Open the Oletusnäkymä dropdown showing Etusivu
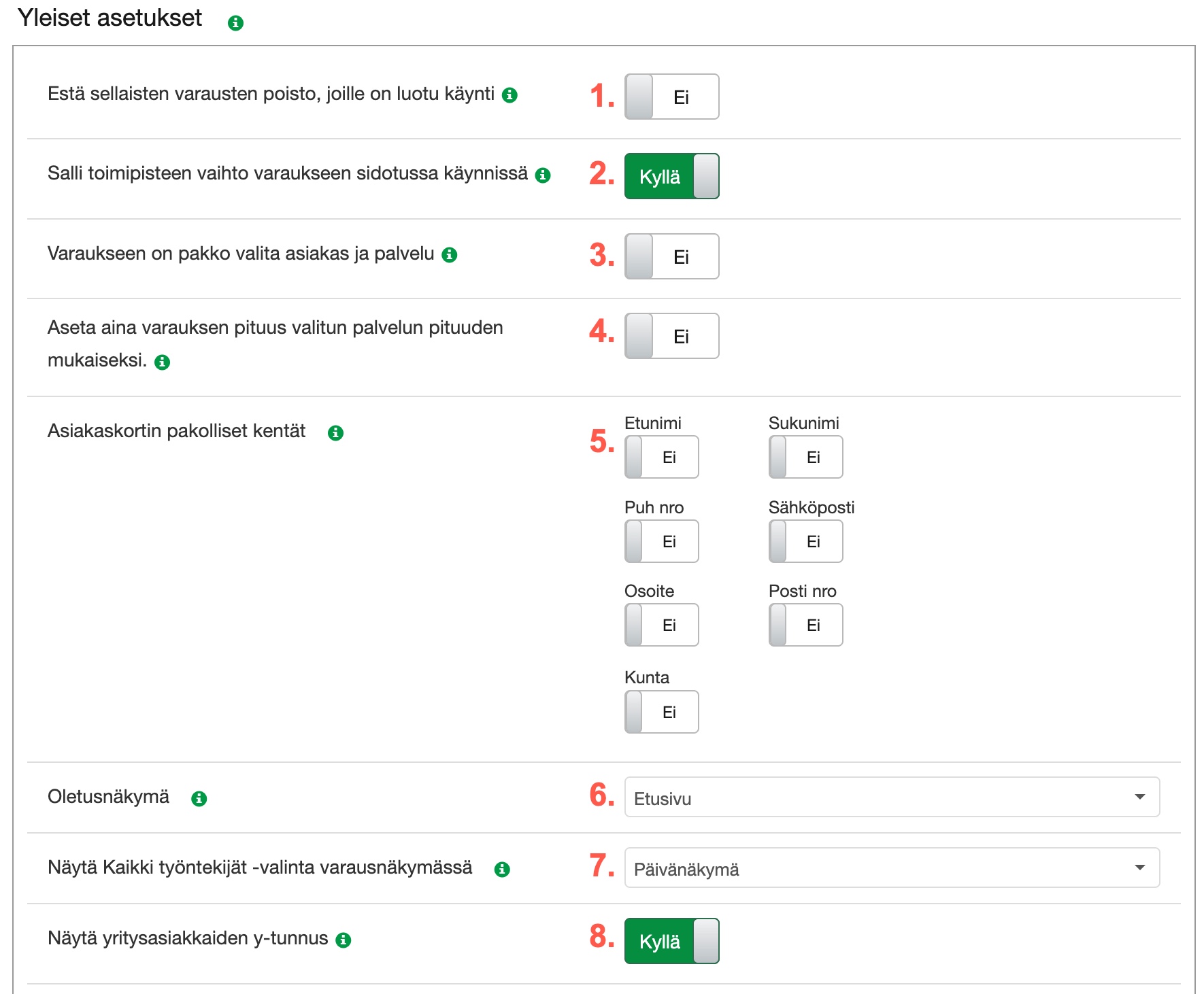1204x994 pixels. pos(891,797)
